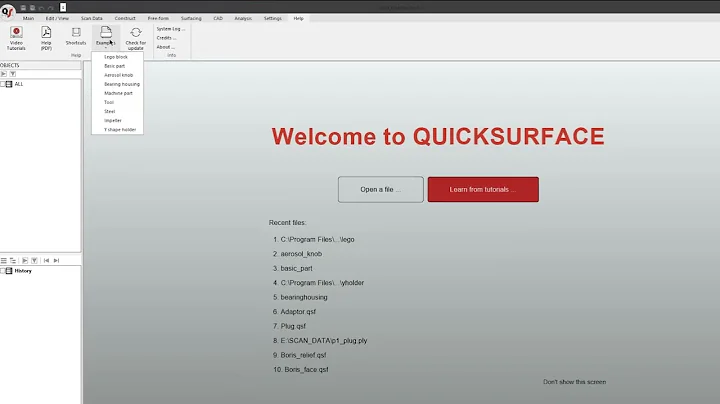Undo using the title bar arrow icon
Image resolution: width=720 pixels, height=404 pixels.
click(41, 7)
